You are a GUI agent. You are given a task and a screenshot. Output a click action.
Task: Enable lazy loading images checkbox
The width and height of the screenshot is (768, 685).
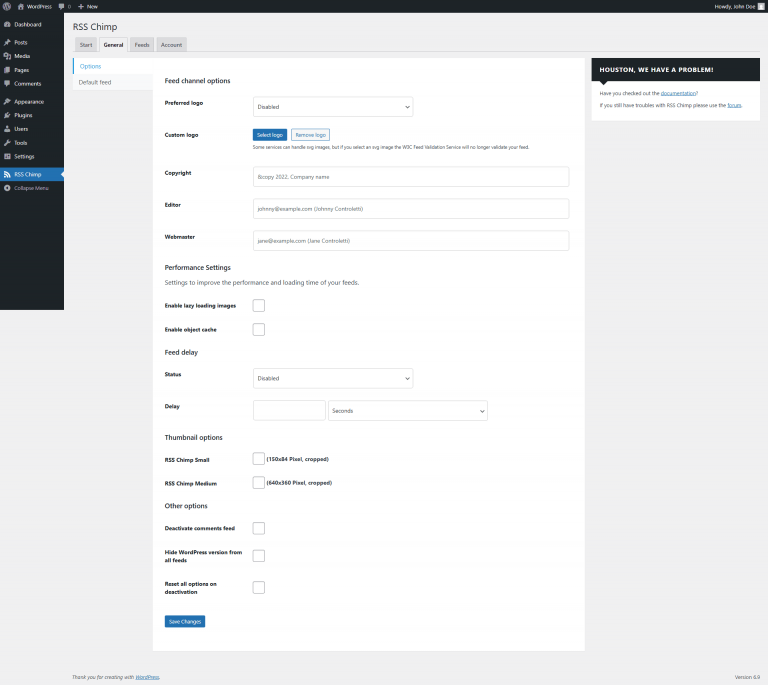(x=259, y=305)
